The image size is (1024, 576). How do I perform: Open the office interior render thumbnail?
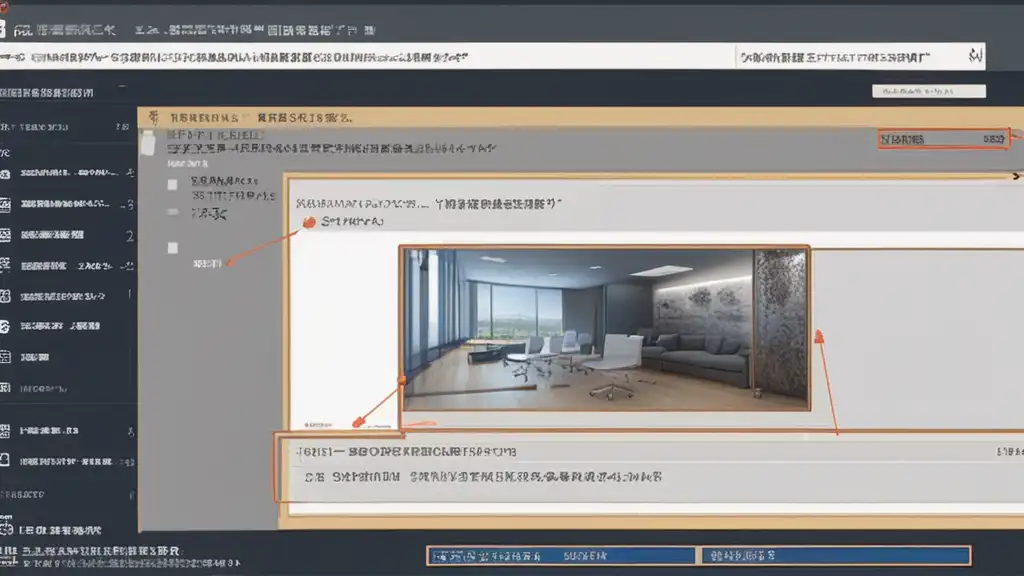point(604,328)
